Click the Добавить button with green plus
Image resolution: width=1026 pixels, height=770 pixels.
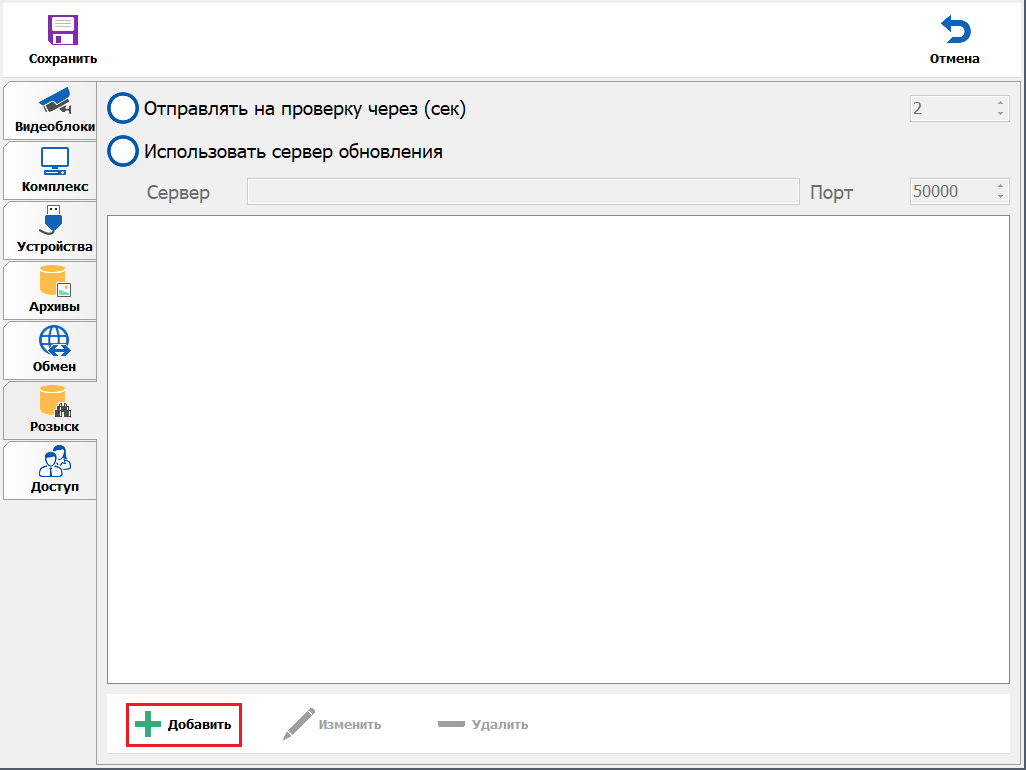pyautogui.click(x=184, y=724)
